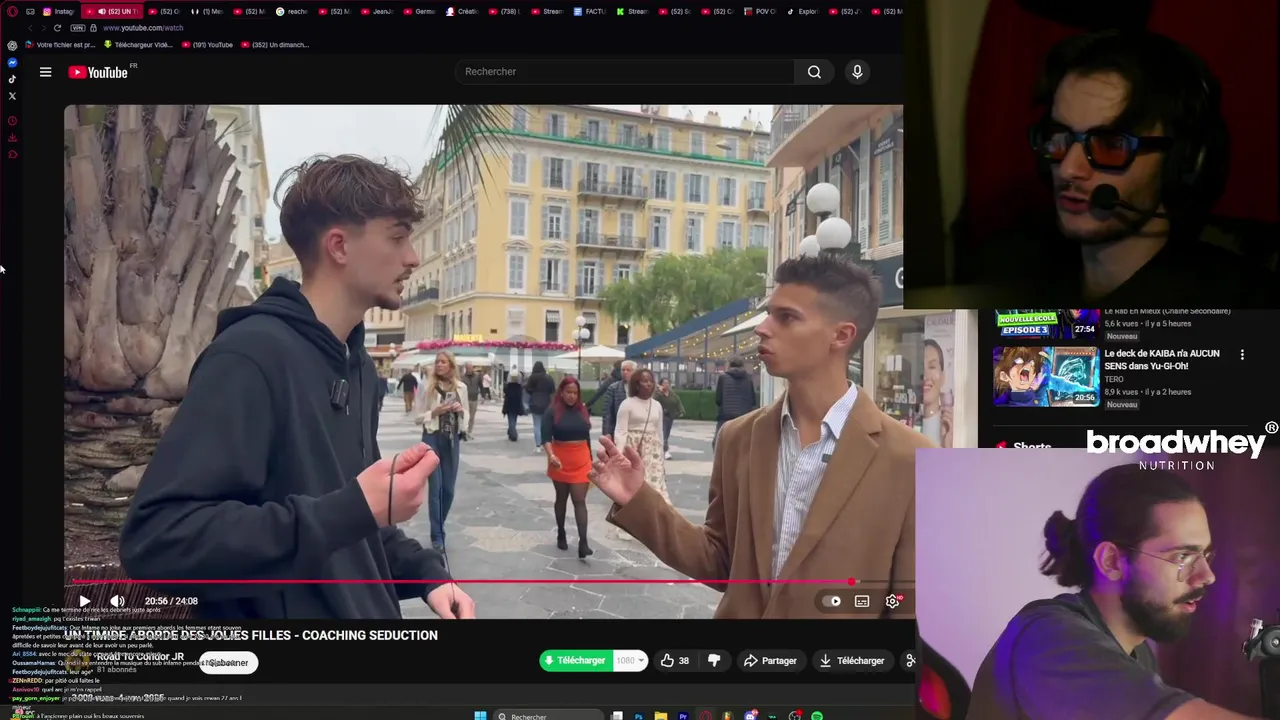Open '(191) YouTube' bookmark
Screen dimensions: 1280x720
tap(207, 45)
